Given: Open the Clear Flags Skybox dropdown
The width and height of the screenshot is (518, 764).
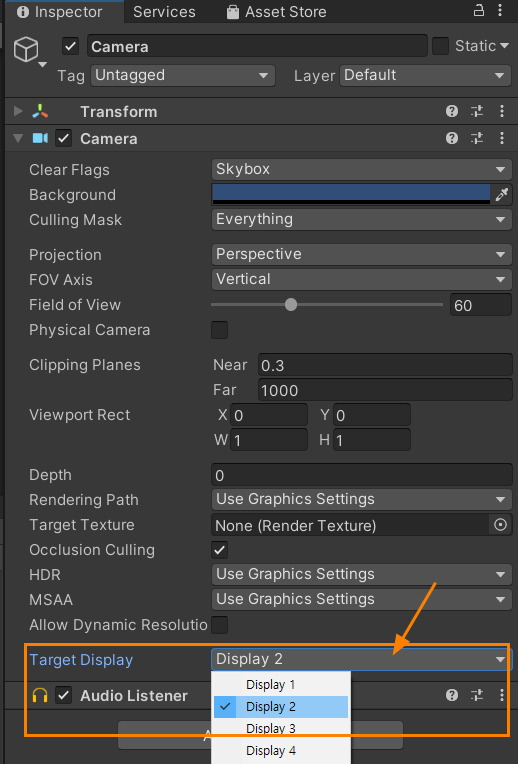Looking at the screenshot, I should 362,170.
